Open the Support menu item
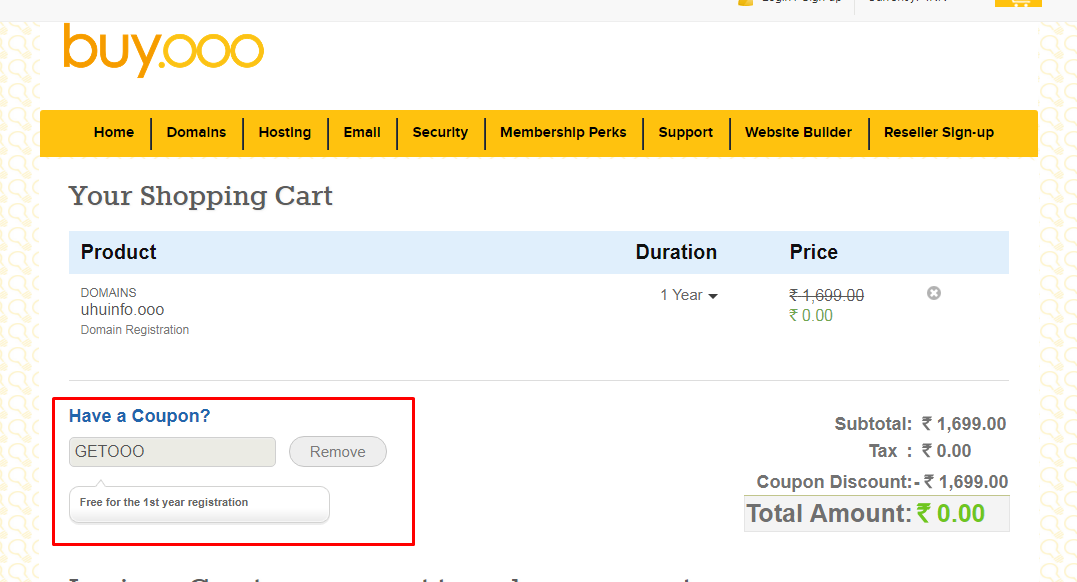Viewport: 1077px width, 582px height. pos(685,133)
